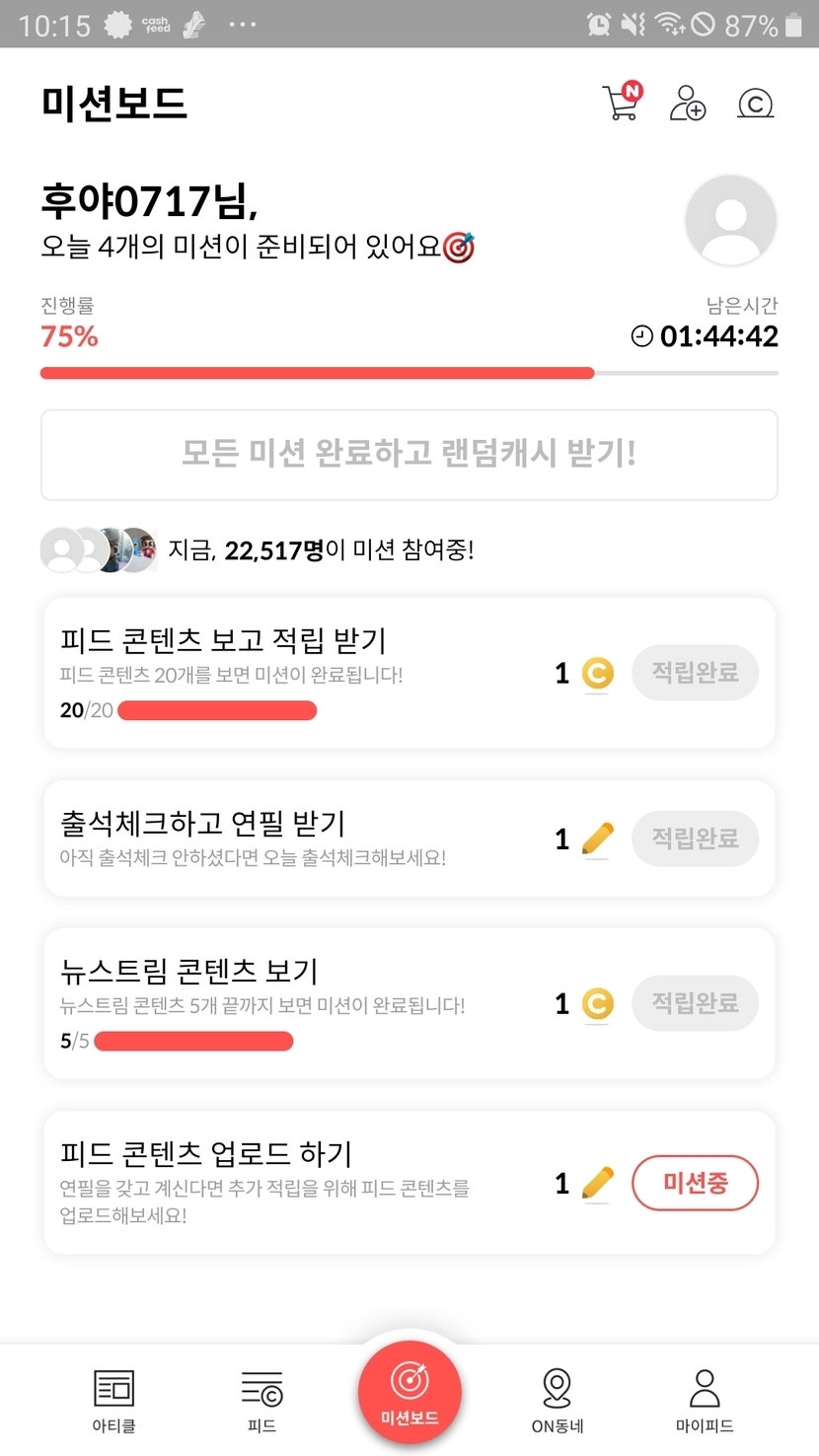Tap the coin icon on 뉴스트림 mission

(x=597, y=1004)
